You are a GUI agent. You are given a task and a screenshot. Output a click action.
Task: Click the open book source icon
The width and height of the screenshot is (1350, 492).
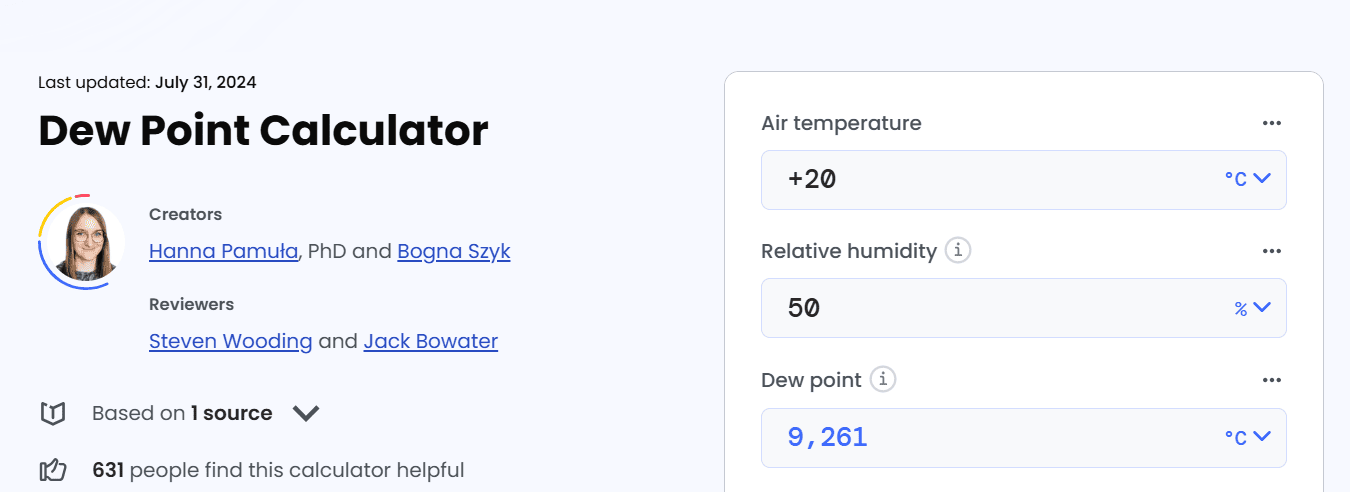pyautogui.click(x=52, y=413)
